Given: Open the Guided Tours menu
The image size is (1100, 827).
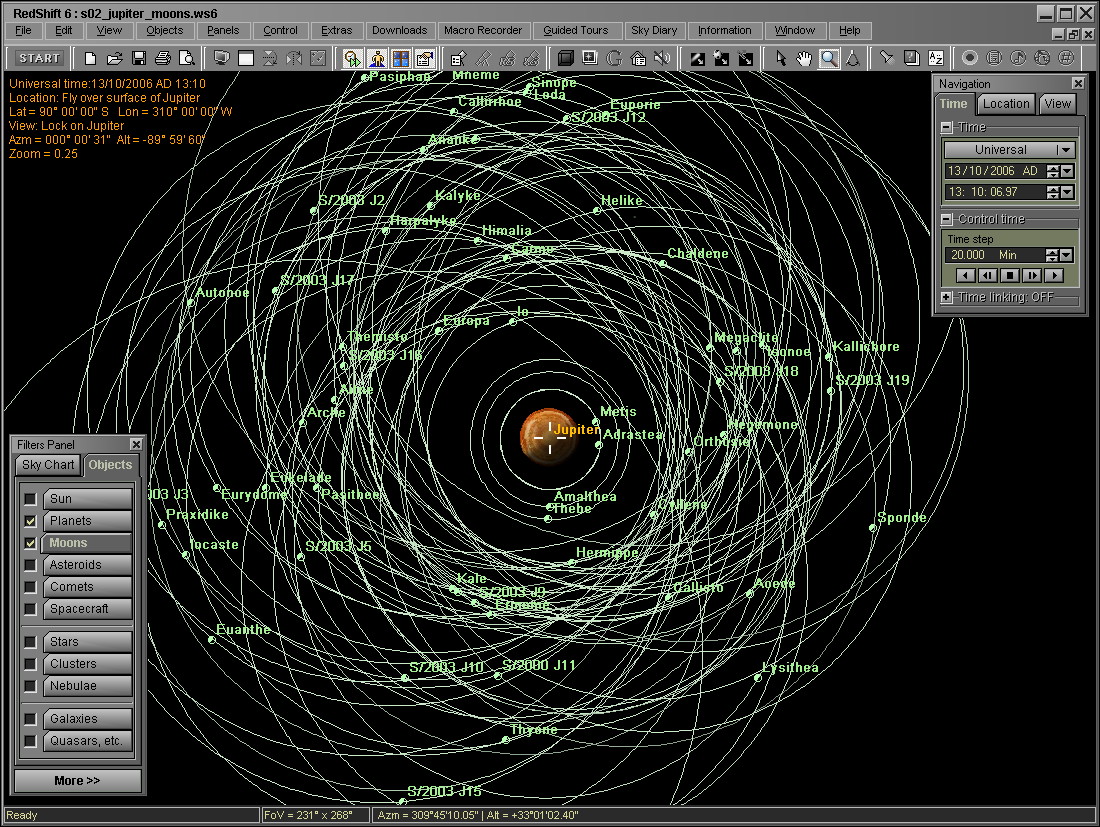Looking at the screenshot, I should pyautogui.click(x=575, y=31).
